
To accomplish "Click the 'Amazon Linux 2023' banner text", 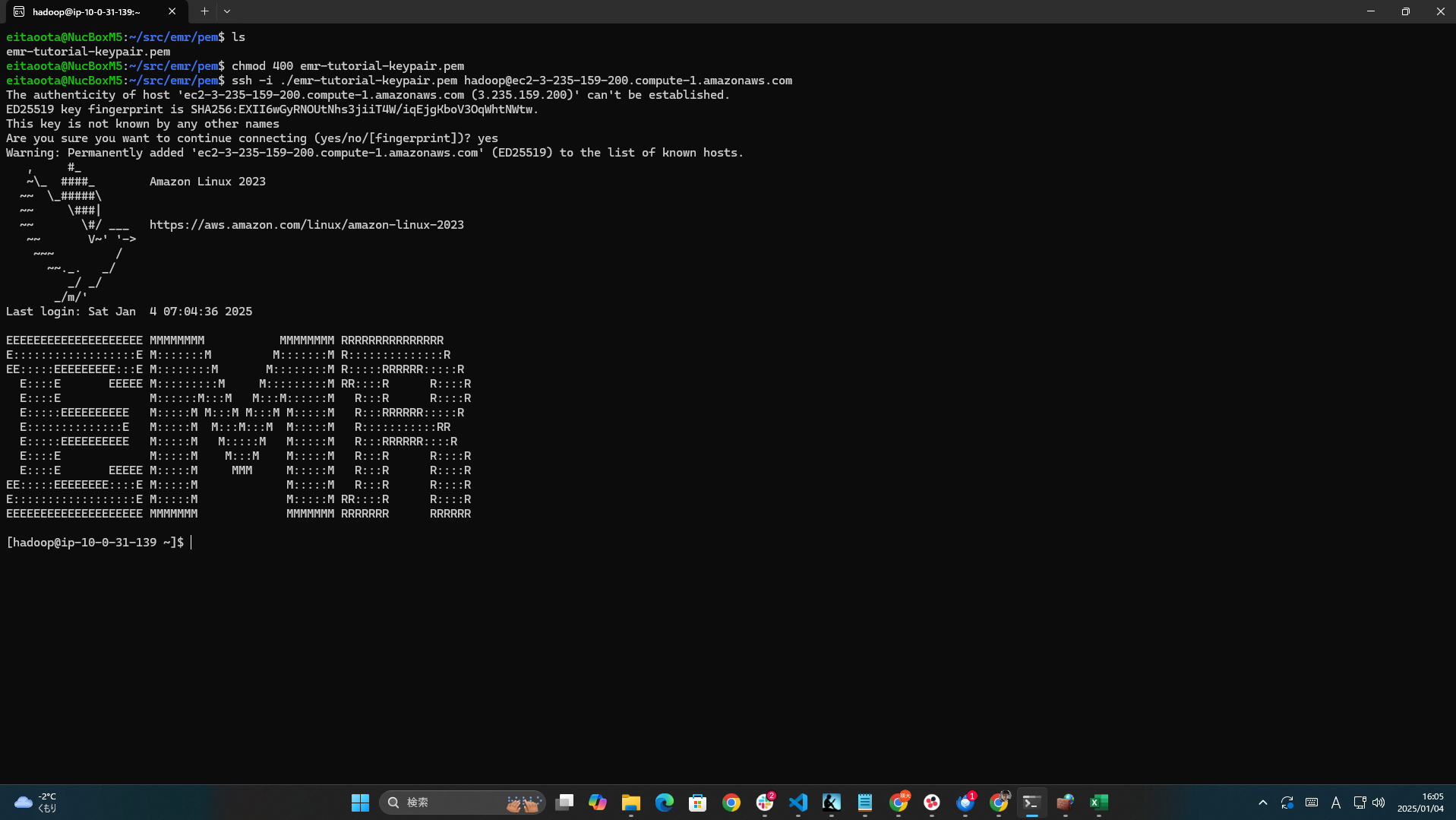I will tap(207, 182).
